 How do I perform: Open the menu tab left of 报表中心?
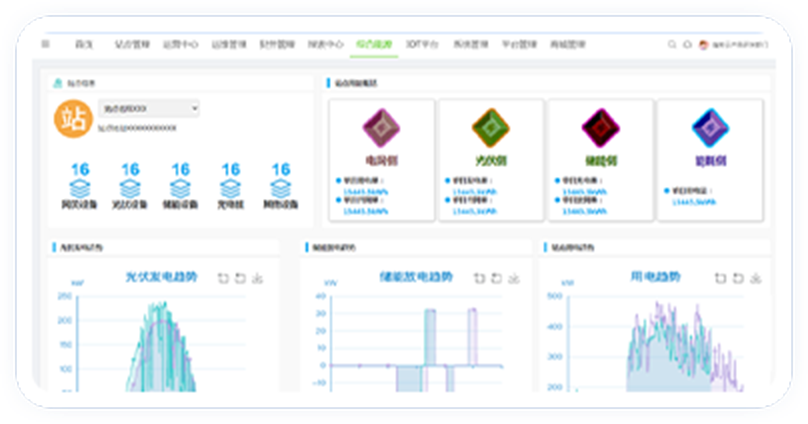[277, 44]
